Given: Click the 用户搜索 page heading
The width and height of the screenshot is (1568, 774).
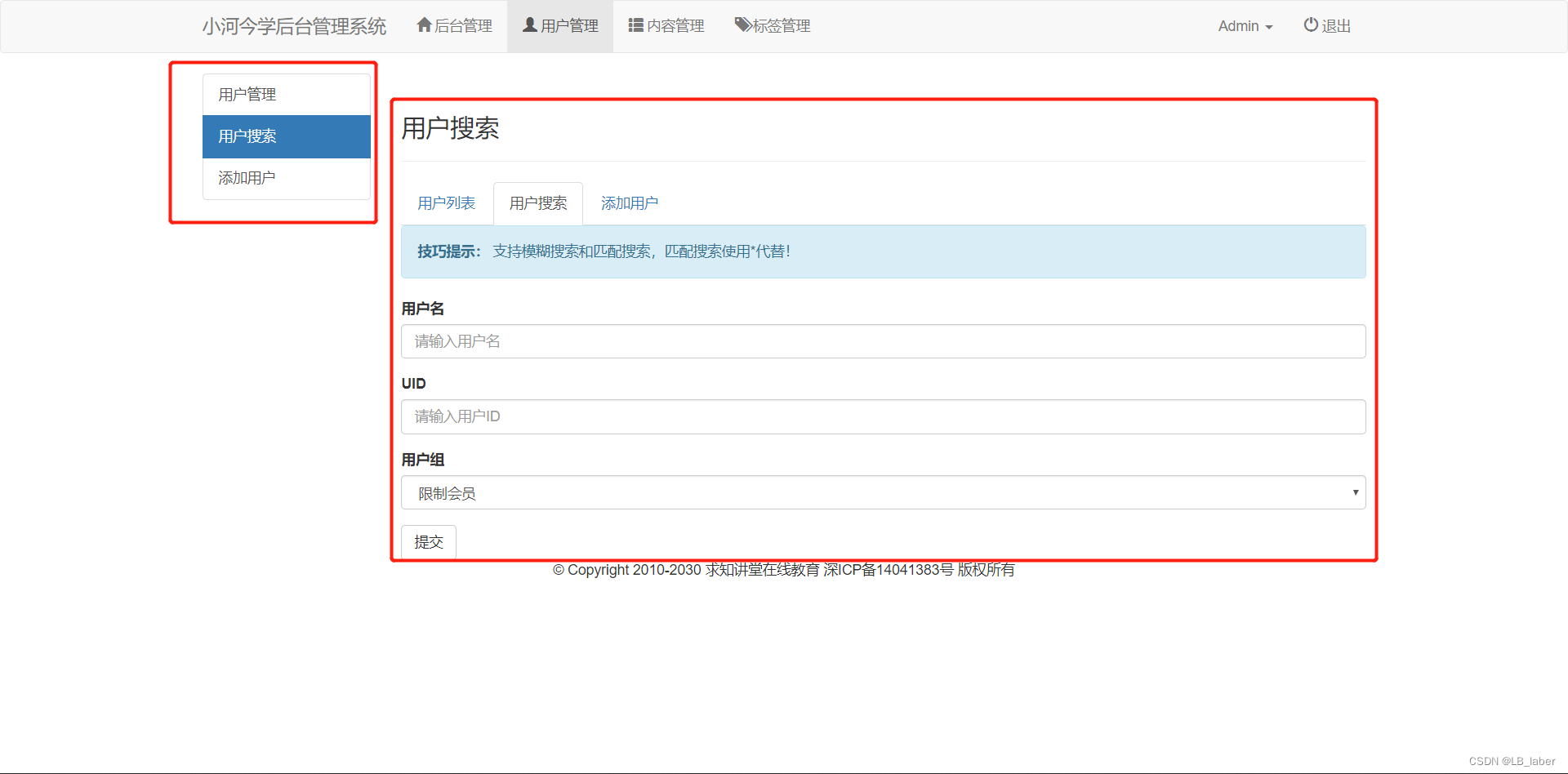Looking at the screenshot, I should click(x=450, y=128).
